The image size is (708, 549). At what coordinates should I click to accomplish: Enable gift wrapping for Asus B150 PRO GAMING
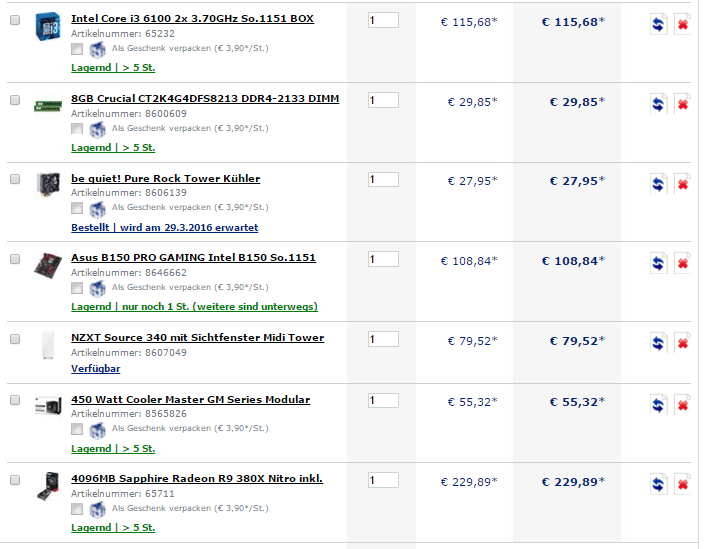(77, 288)
